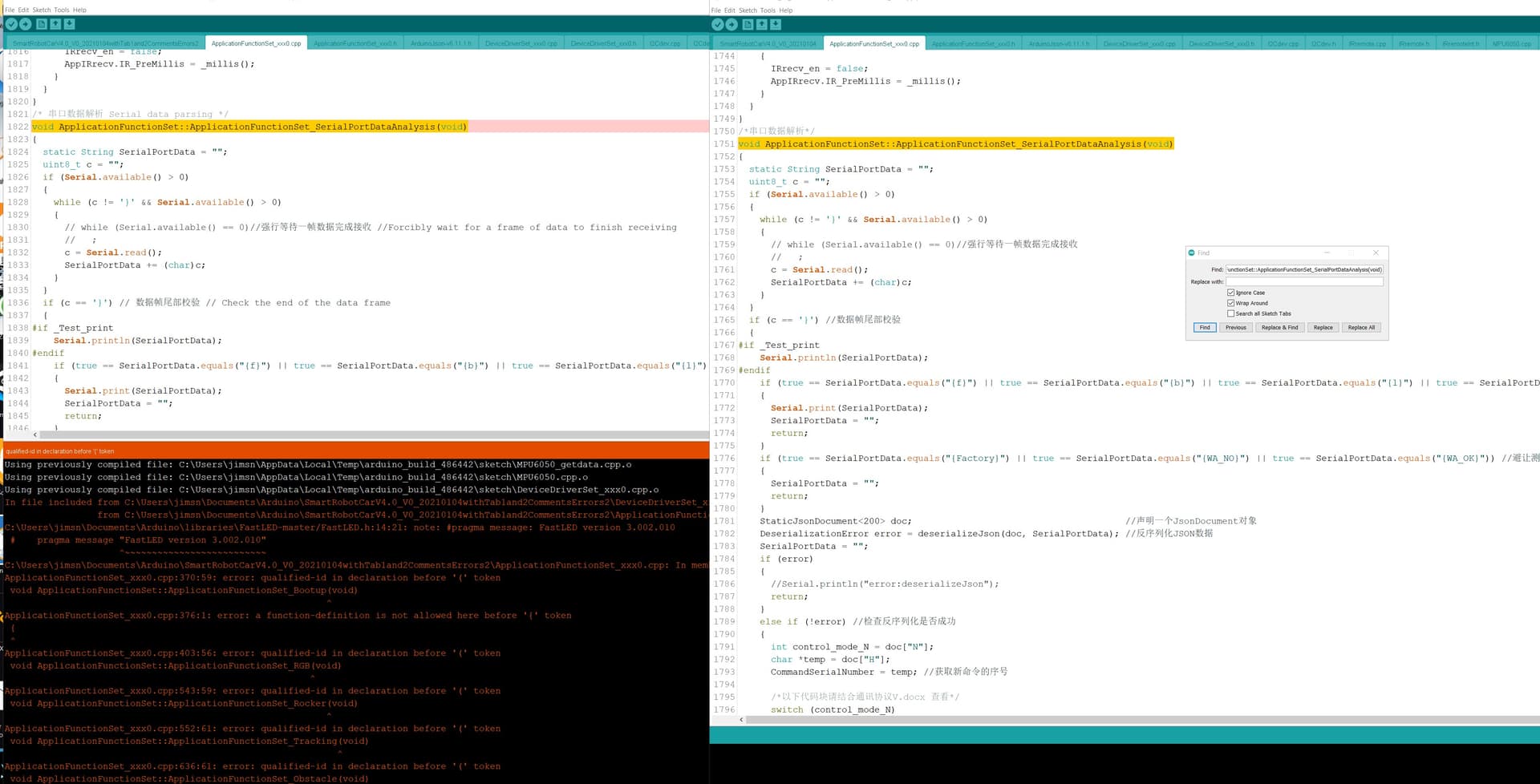Image resolution: width=1540 pixels, height=784 pixels.
Task: Switch to MPU6050.cpp tab in the right window
Action: coord(1511,43)
